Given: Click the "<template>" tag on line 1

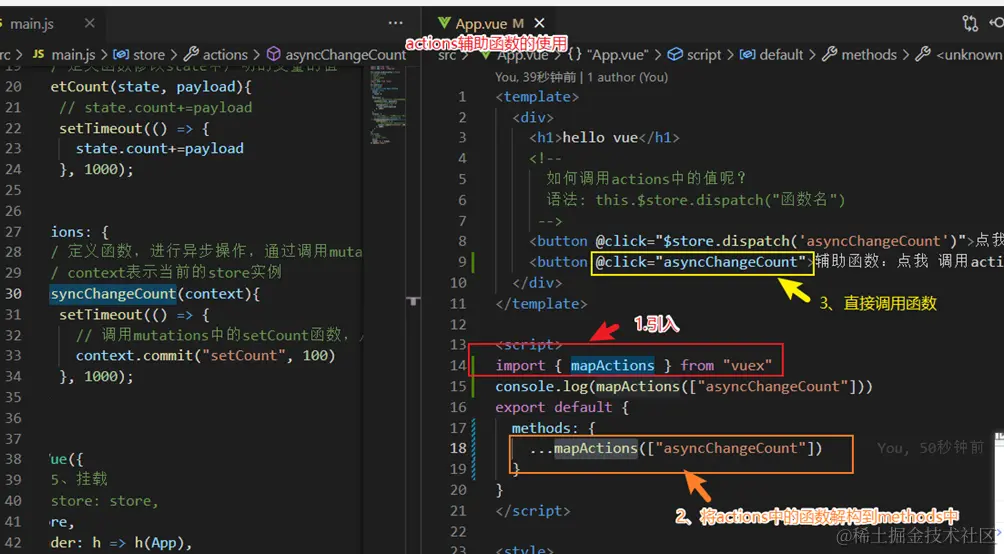Looking at the screenshot, I should 537,97.
